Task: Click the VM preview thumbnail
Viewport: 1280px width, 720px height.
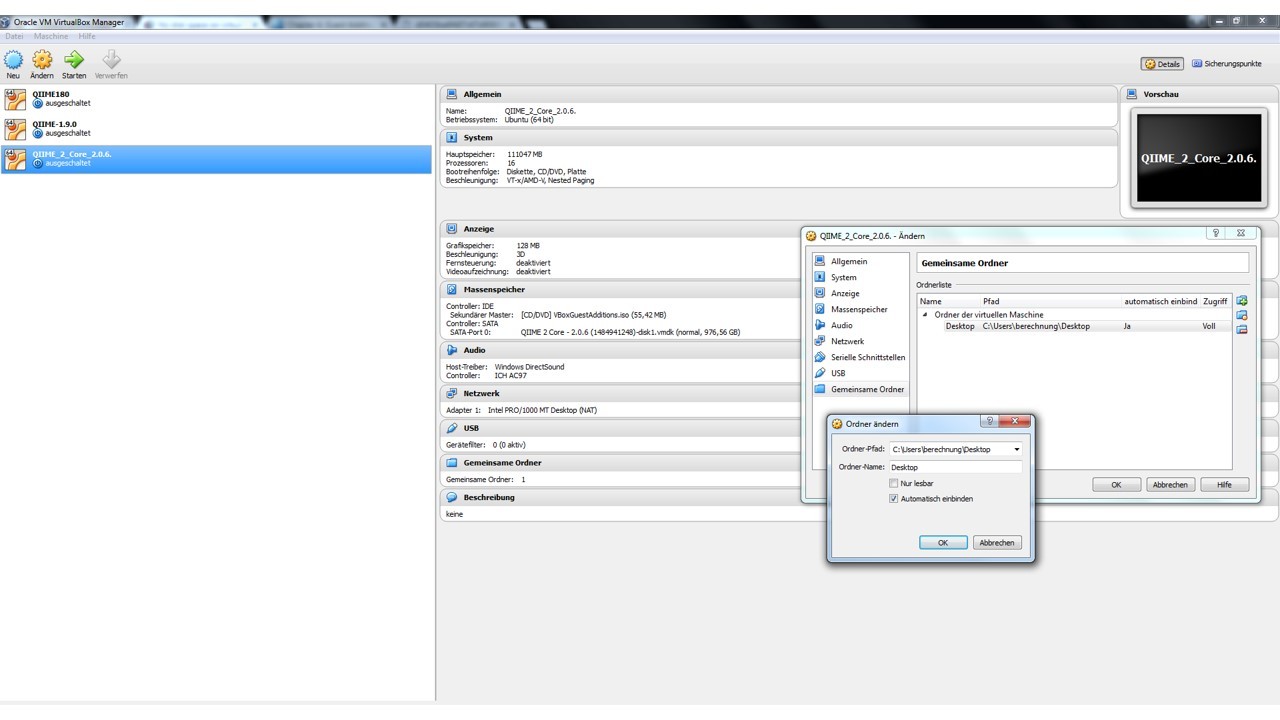Action: [1201, 158]
